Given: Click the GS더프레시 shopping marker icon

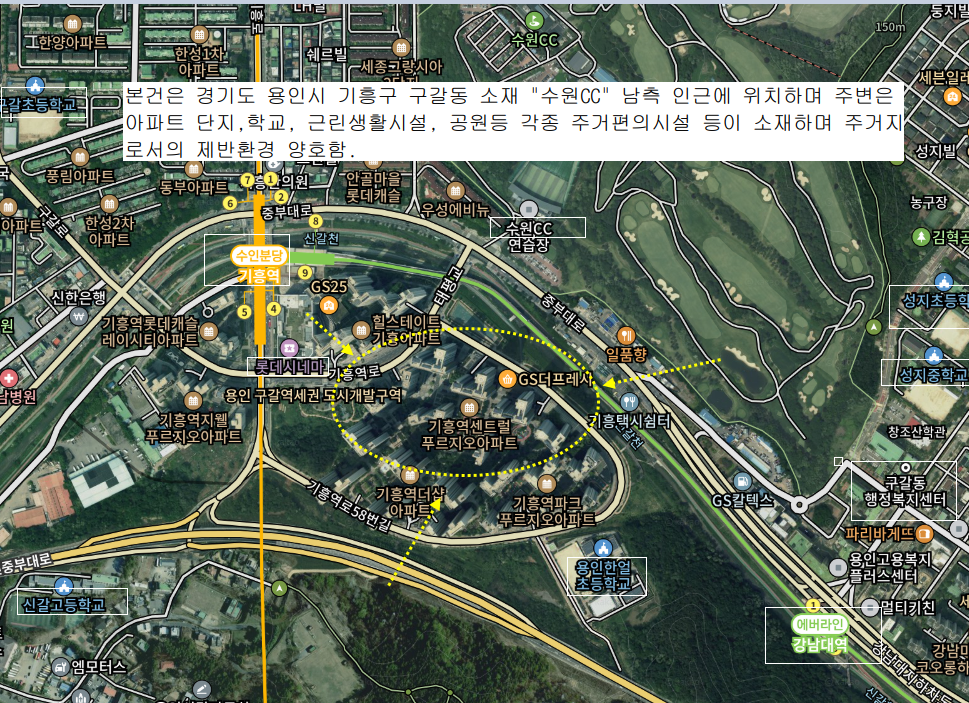Looking at the screenshot, I should (x=507, y=379).
